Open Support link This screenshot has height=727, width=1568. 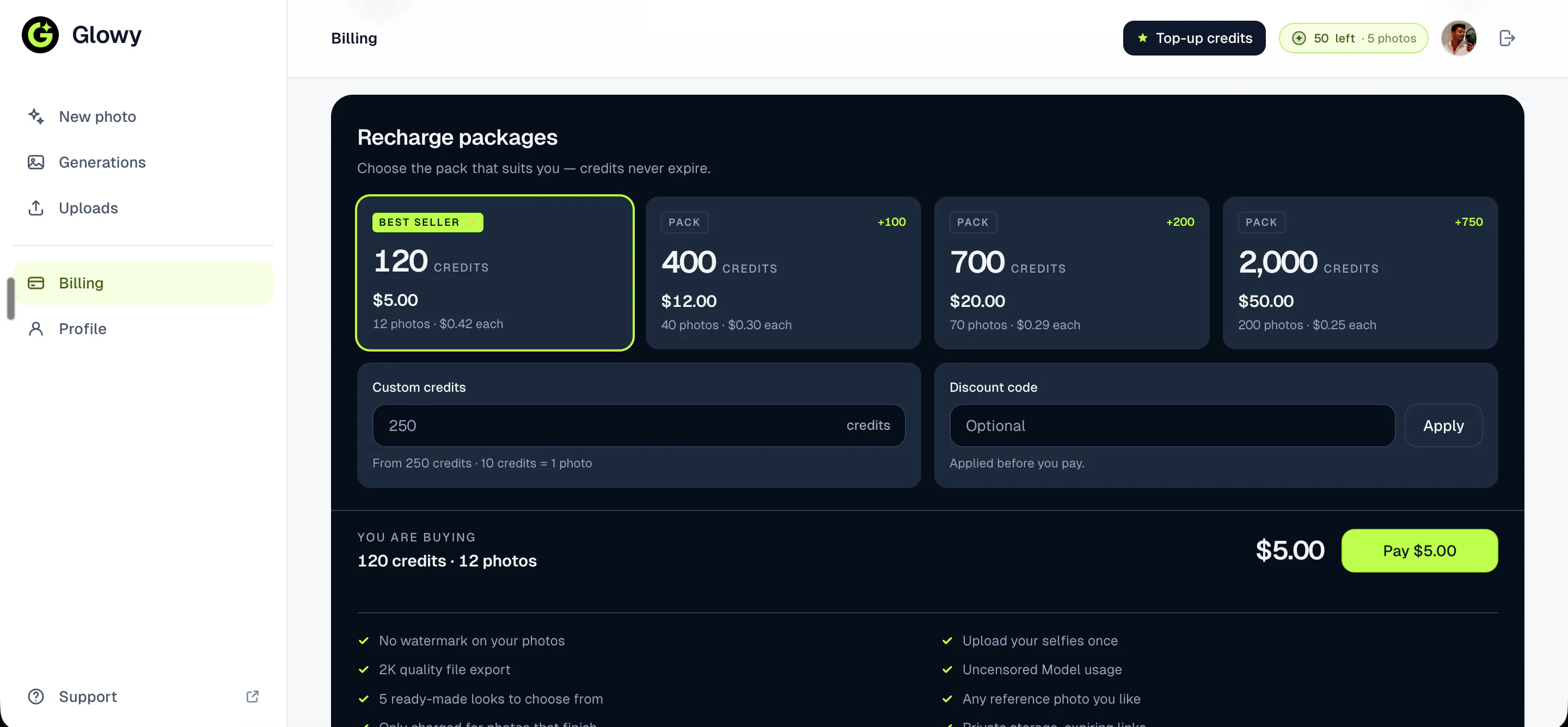coord(143,697)
